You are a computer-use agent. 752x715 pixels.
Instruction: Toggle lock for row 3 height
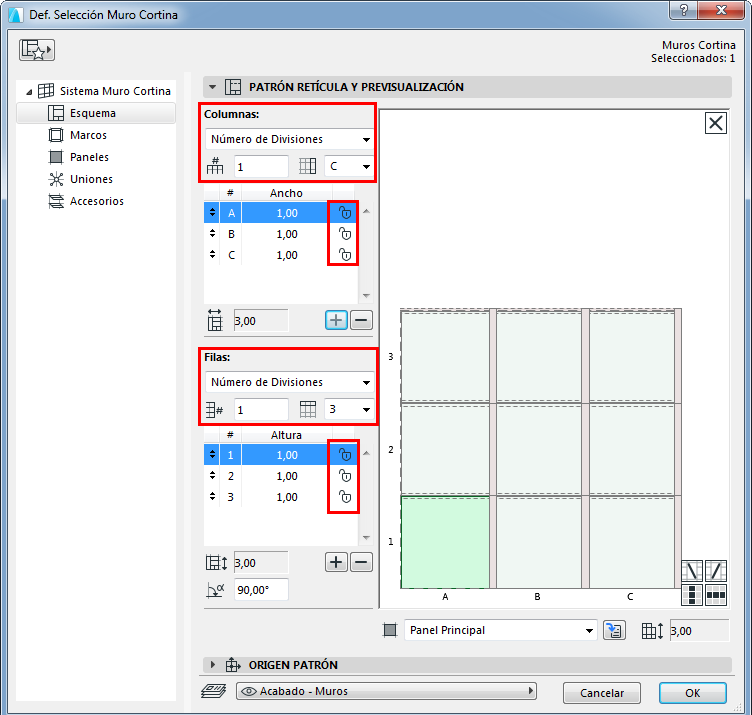click(345, 497)
